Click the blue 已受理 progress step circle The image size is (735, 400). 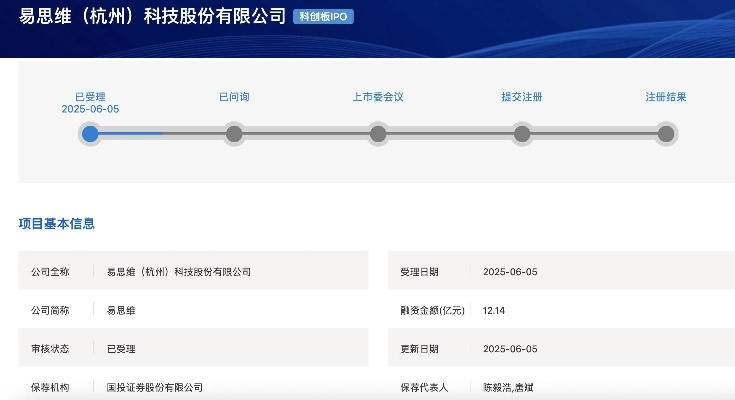pyautogui.click(x=90, y=133)
